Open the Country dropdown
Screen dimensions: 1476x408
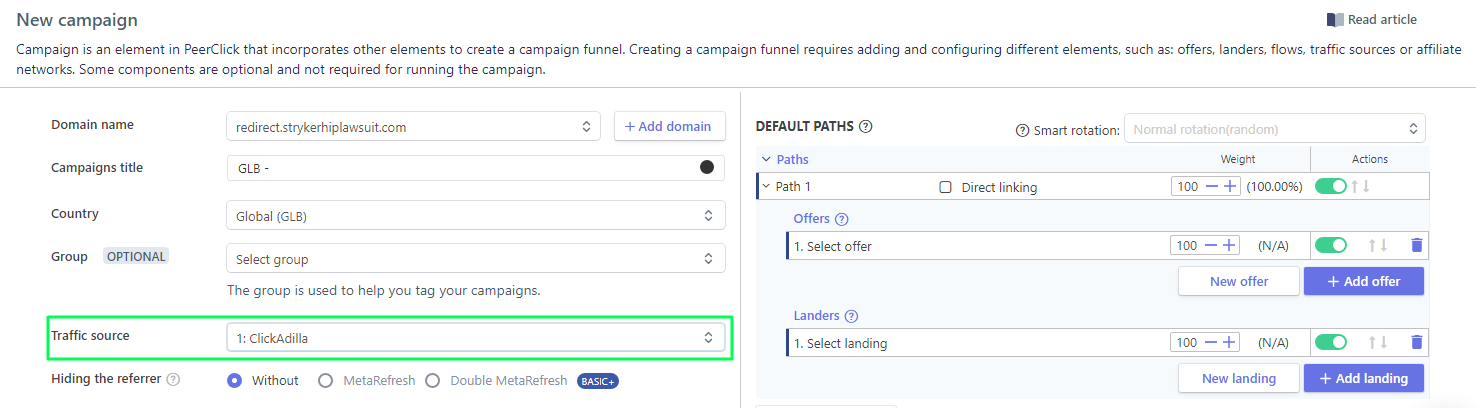tap(475, 215)
